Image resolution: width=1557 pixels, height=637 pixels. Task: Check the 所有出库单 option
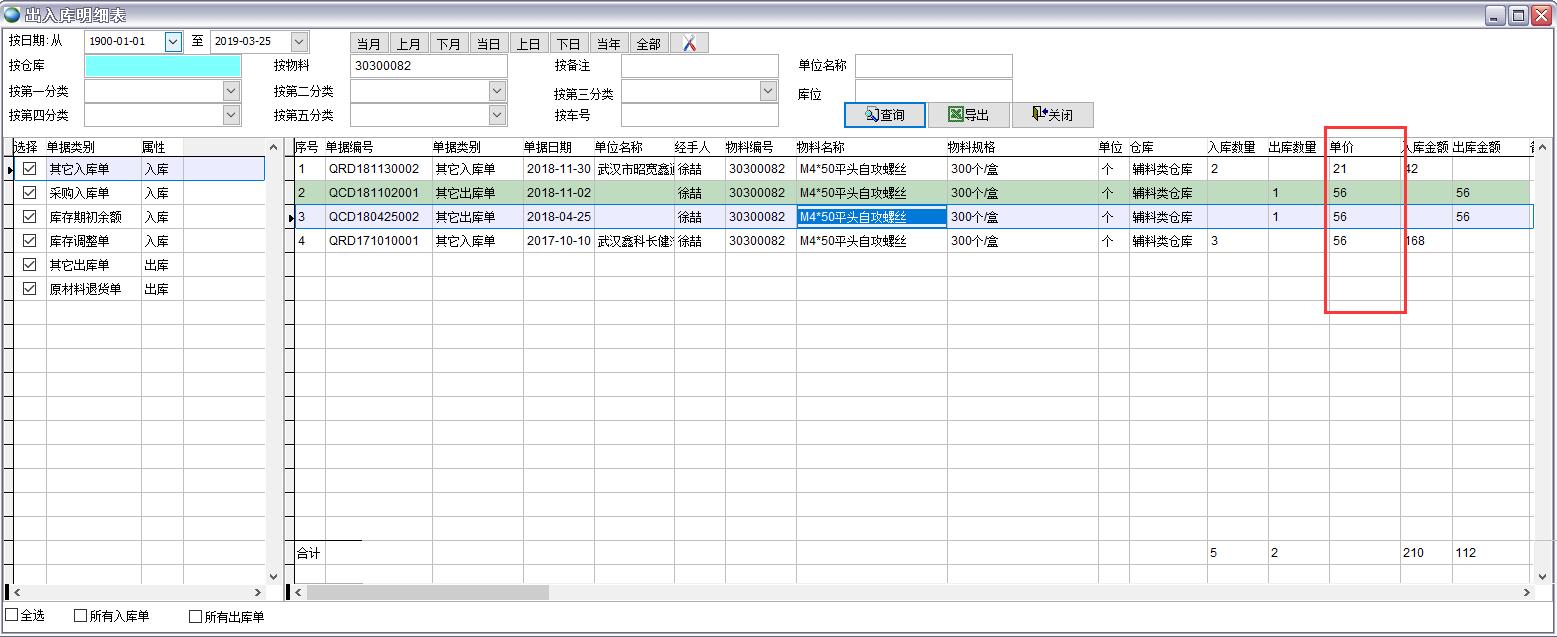click(196, 617)
